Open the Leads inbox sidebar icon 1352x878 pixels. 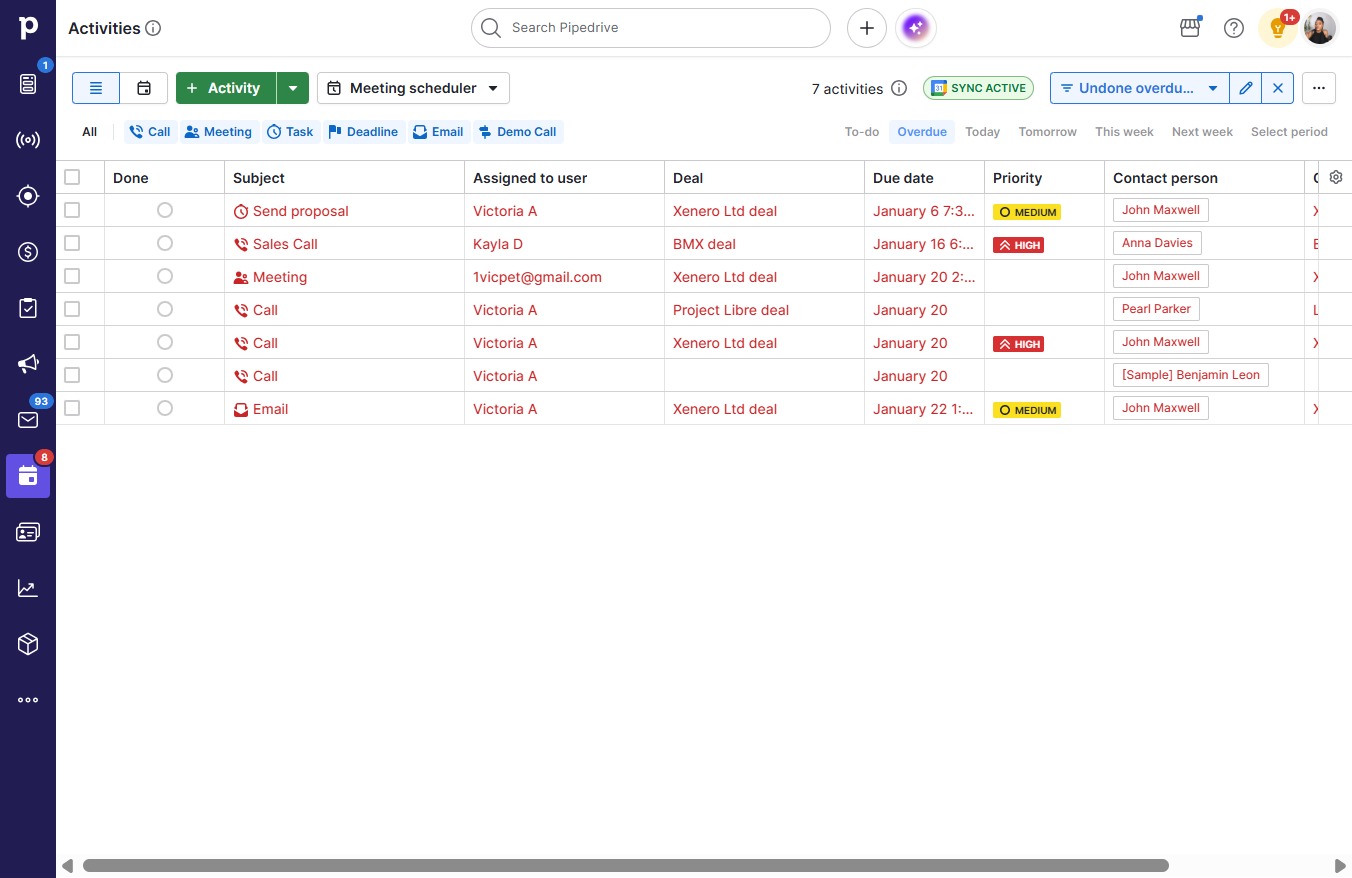[28, 84]
